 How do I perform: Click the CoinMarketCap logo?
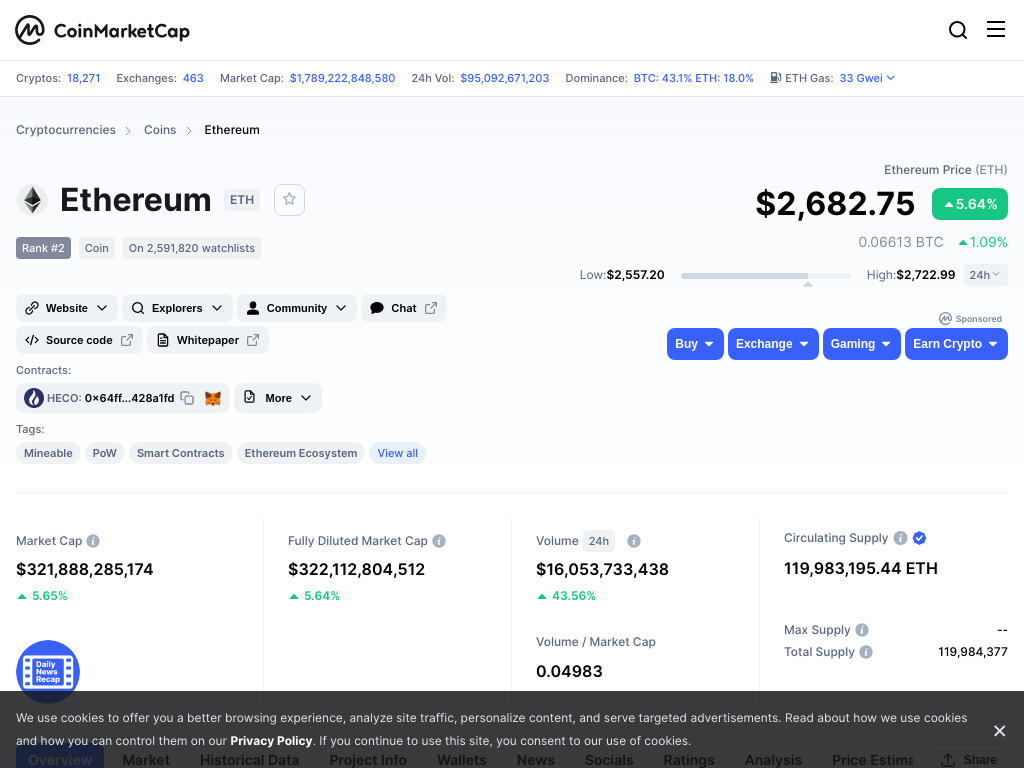(x=103, y=30)
